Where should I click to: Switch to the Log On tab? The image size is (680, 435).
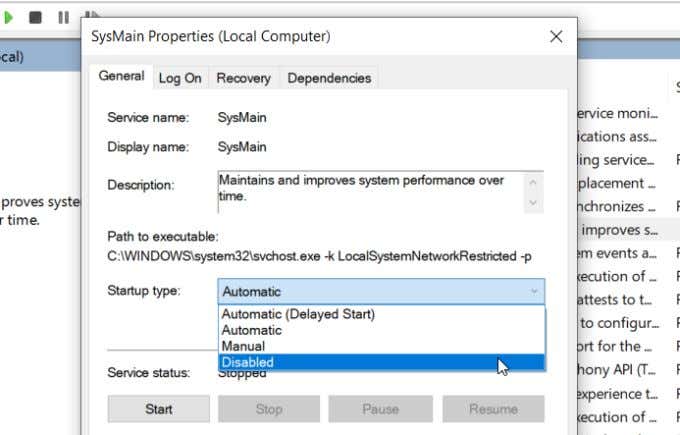pyautogui.click(x=180, y=77)
